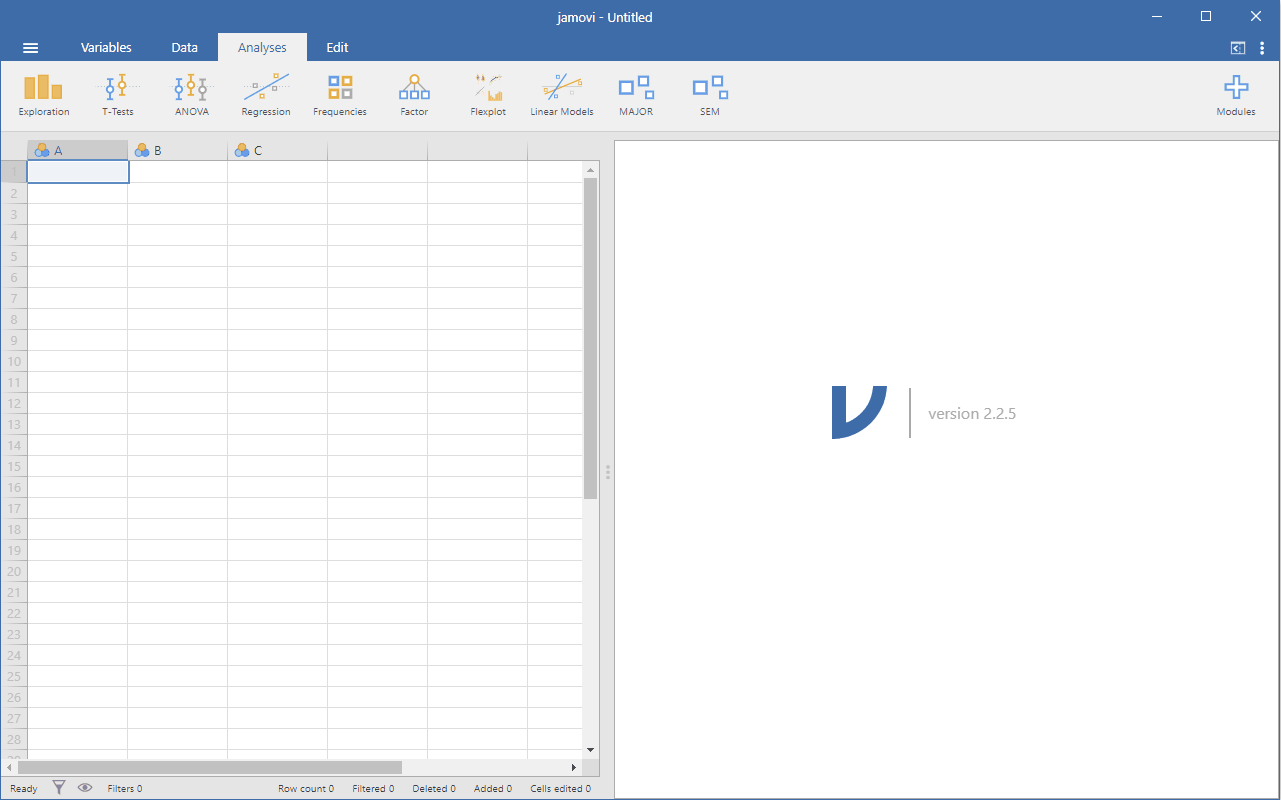The width and height of the screenshot is (1281, 800).
Task: Open the SEM module menu
Action: coord(710,95)
